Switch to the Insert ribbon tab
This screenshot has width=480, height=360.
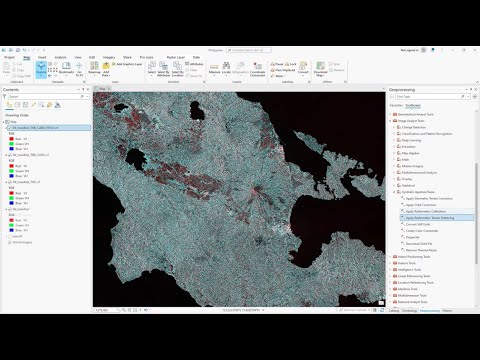(42, 57)
